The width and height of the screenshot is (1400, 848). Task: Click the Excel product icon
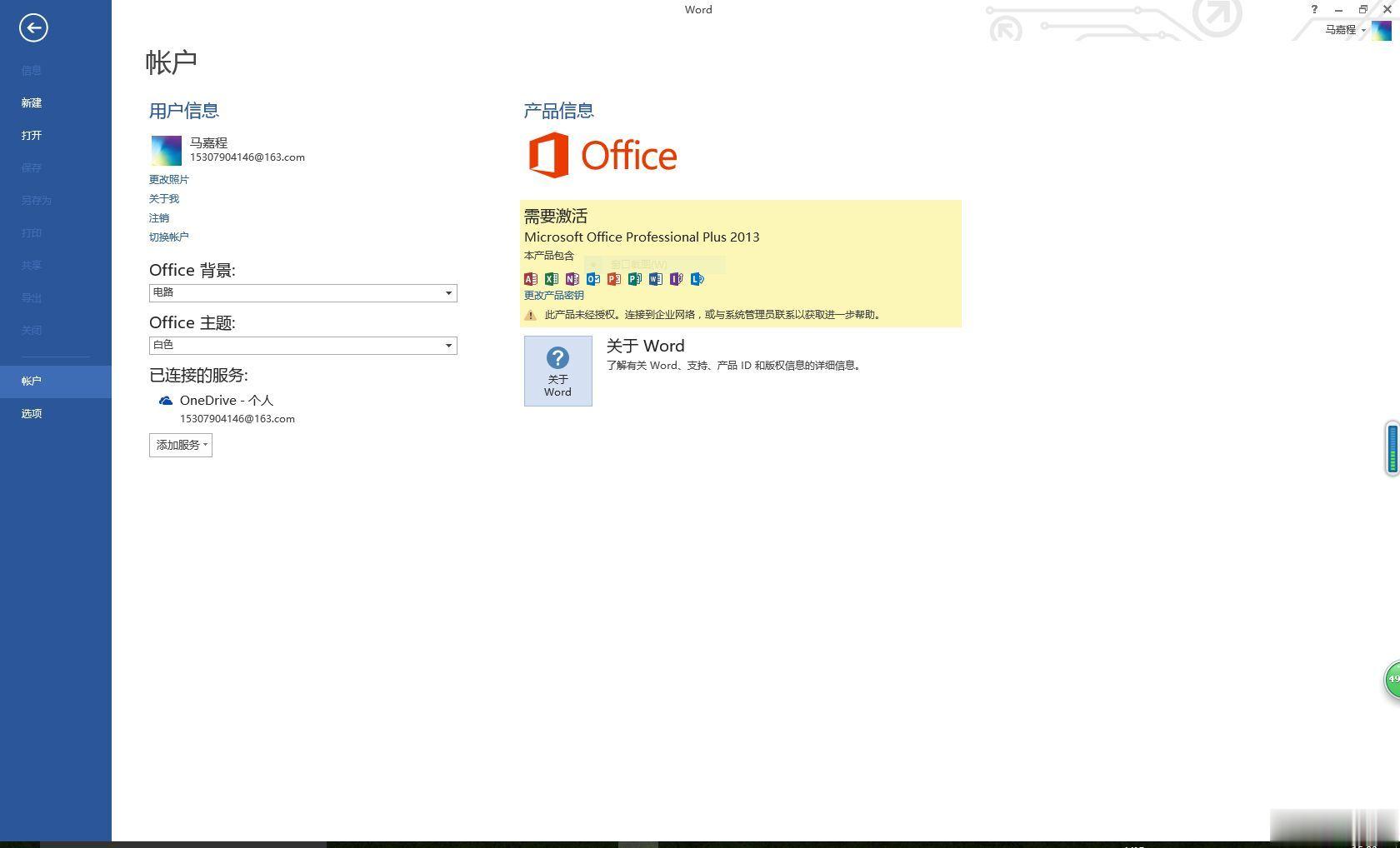[552, 279]
